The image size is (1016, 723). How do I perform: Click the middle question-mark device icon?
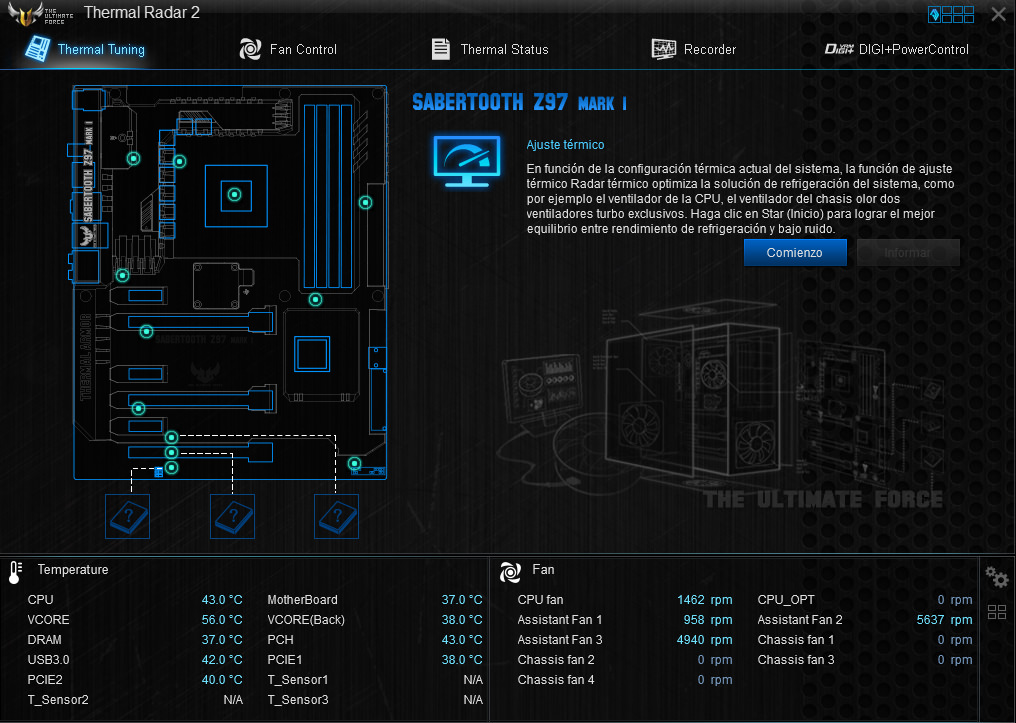[233, 516]
